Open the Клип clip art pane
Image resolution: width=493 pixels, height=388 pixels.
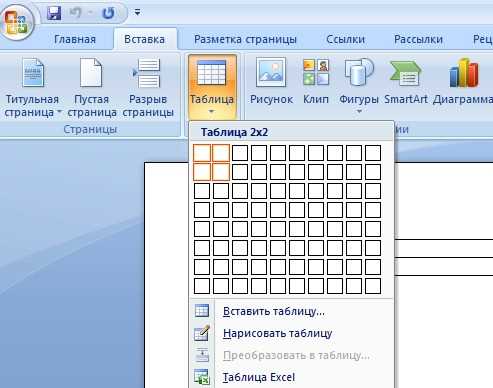pyautogui.click(x=316, y=82)
